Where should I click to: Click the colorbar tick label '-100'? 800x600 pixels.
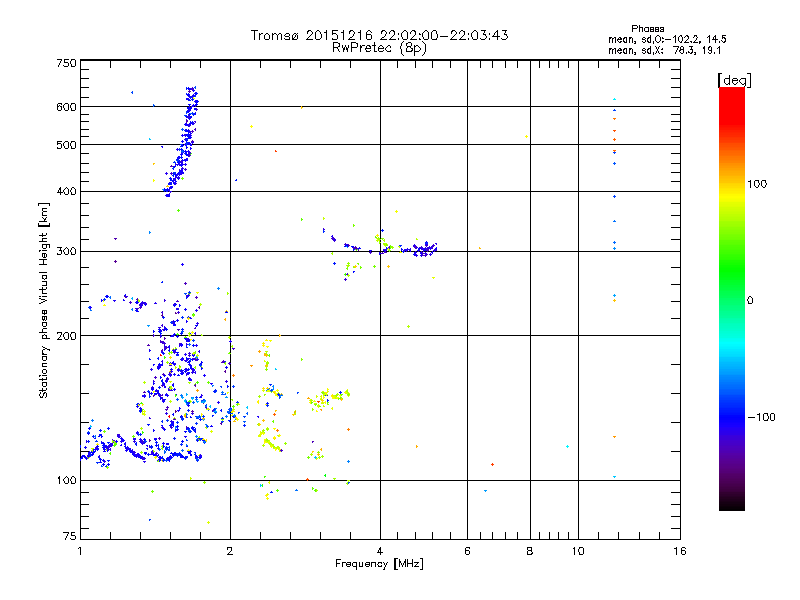click(x=761, y=417)
